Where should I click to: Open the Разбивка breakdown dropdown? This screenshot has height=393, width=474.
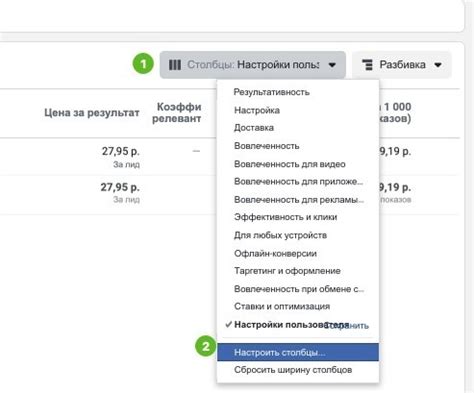(x=402, y=65)
